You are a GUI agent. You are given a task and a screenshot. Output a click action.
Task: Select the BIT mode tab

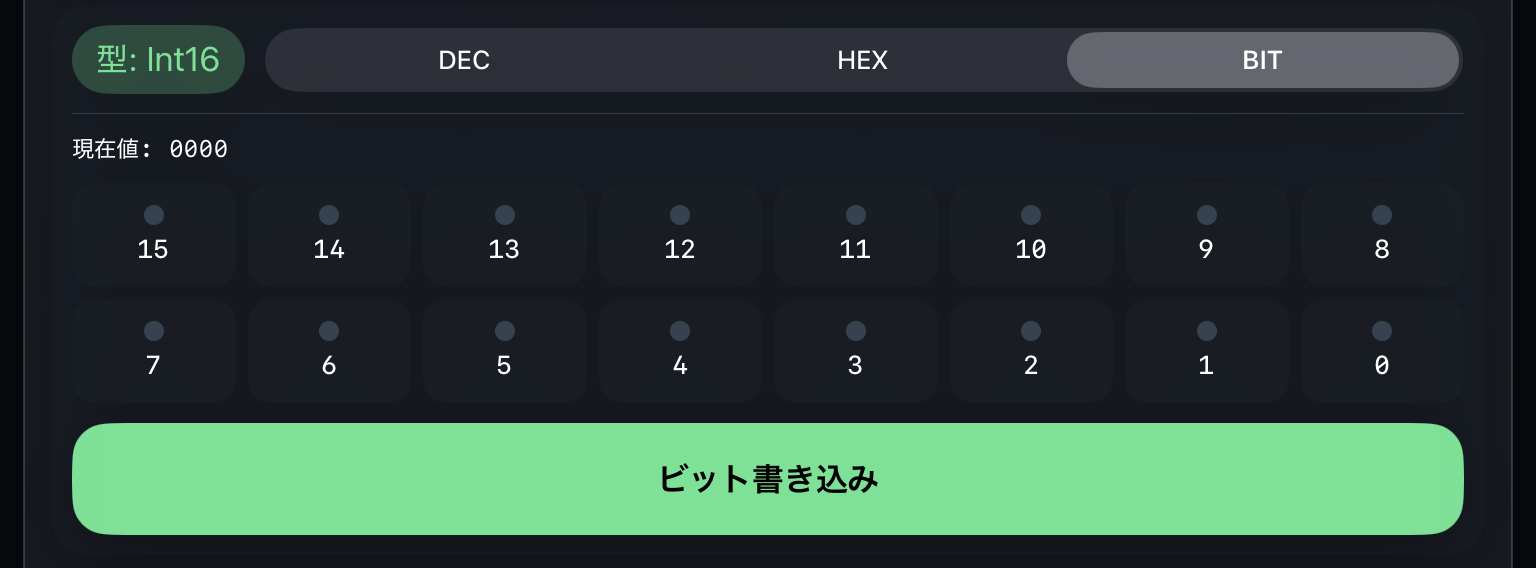click(1263, 60)
